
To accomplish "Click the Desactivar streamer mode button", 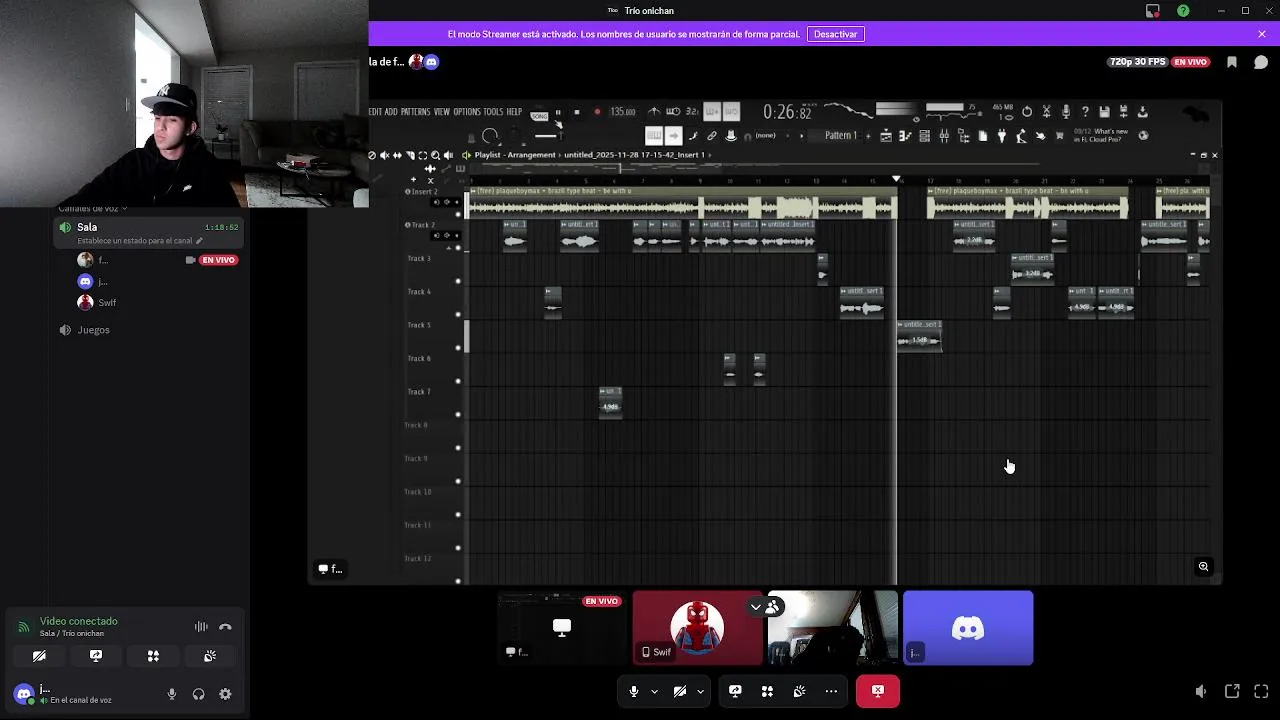I will coord(835,34).
